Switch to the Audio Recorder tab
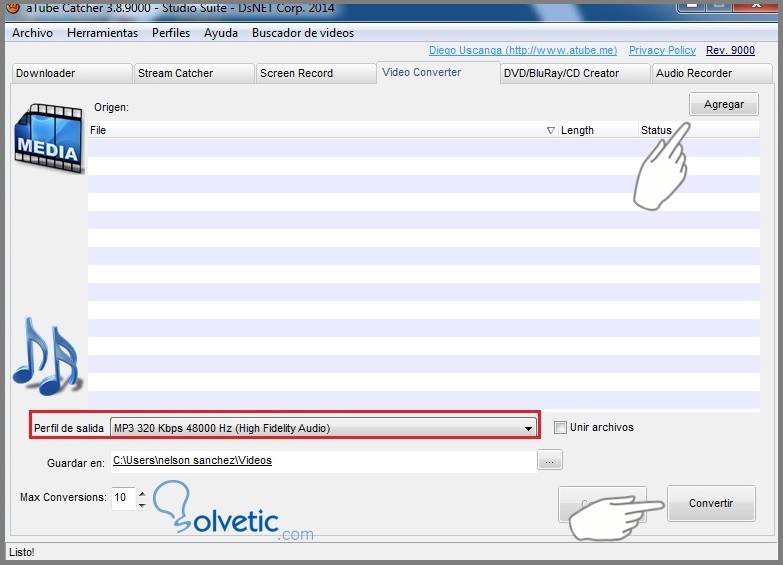The image size is (783, 565). pos(712,73)
